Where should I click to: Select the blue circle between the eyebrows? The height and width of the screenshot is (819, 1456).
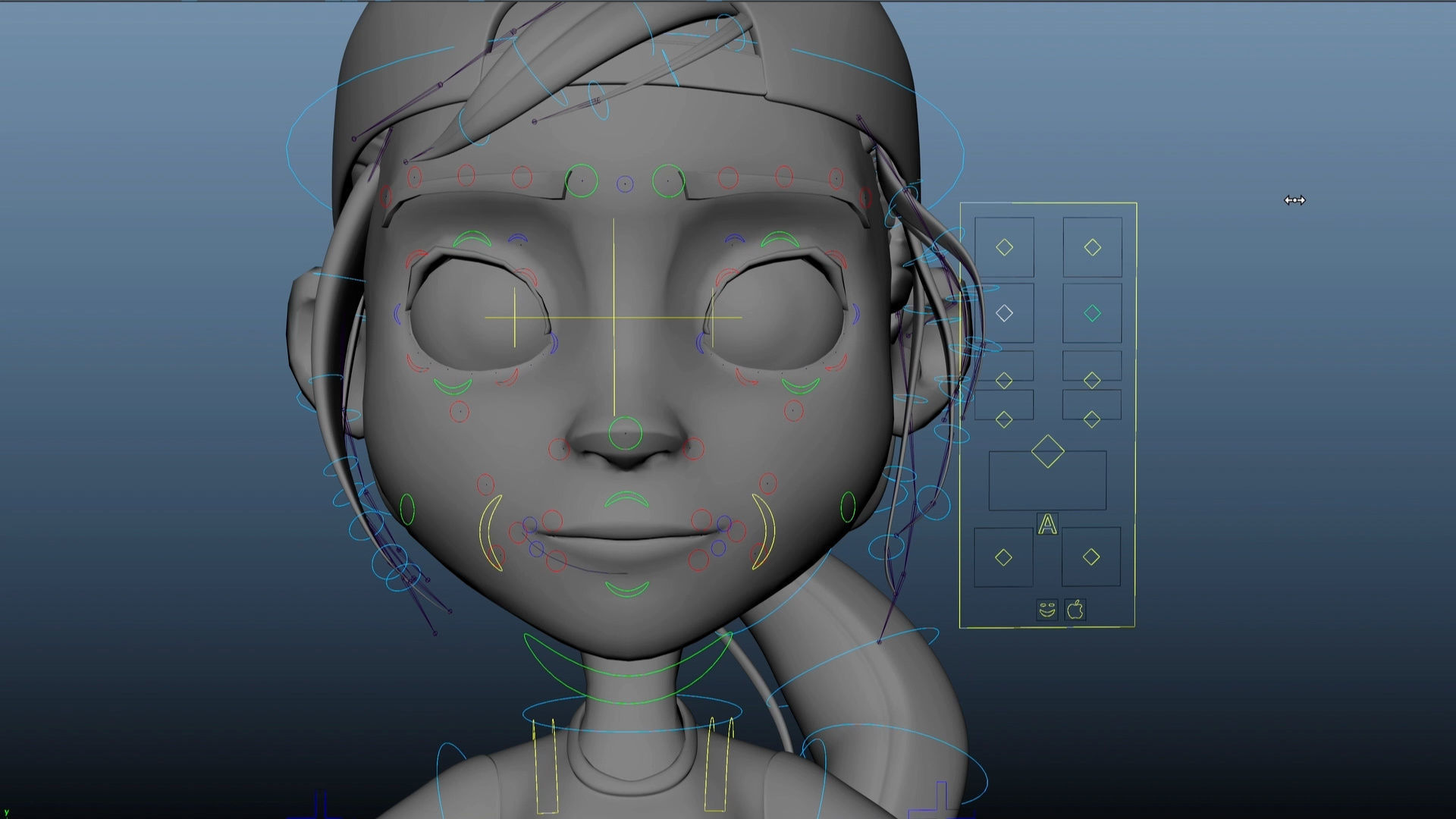point(624,184)
